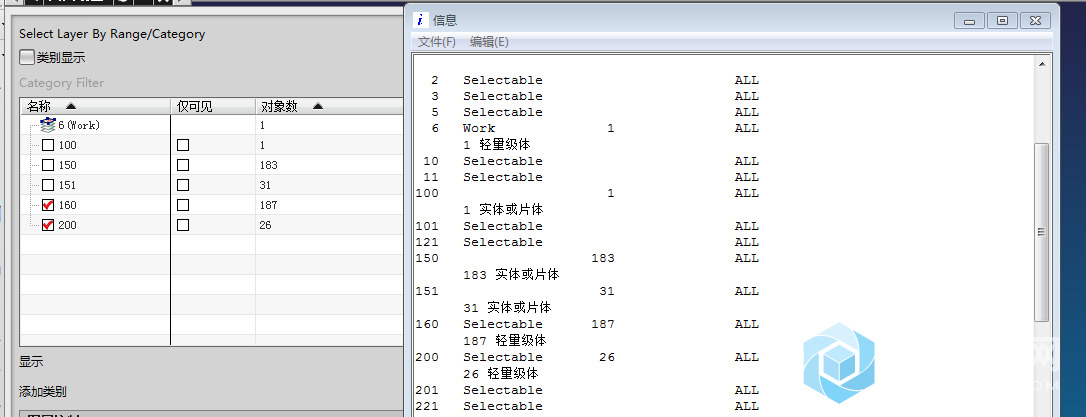The width and height of the screenshot is (1086, 417).
Task: Toggle 仅可见 checkbox for layer 200
Action: pyautogui.click(x=183, y=225)
